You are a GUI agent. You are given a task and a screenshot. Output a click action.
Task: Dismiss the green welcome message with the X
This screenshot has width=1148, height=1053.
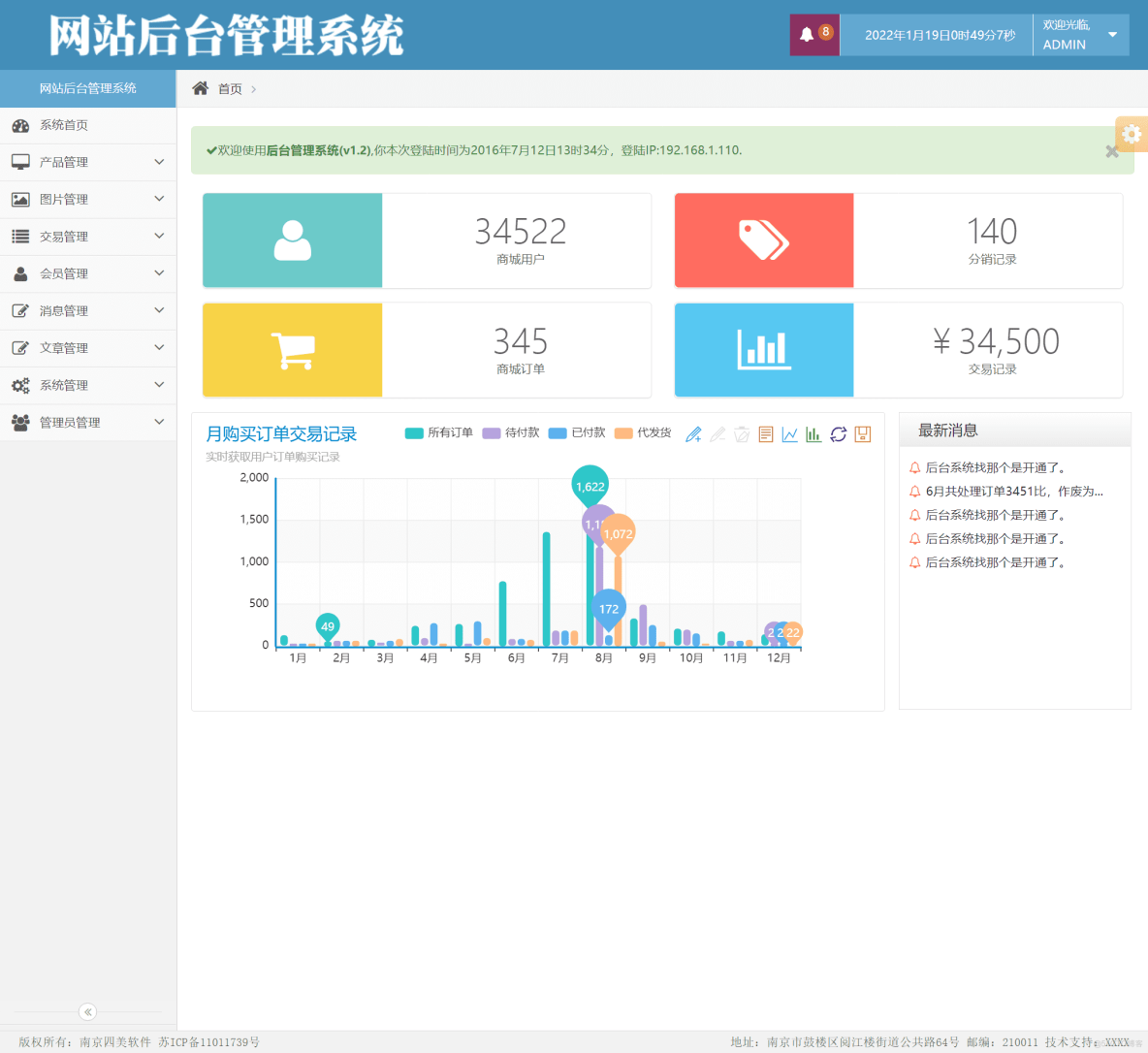point(1111,151)
